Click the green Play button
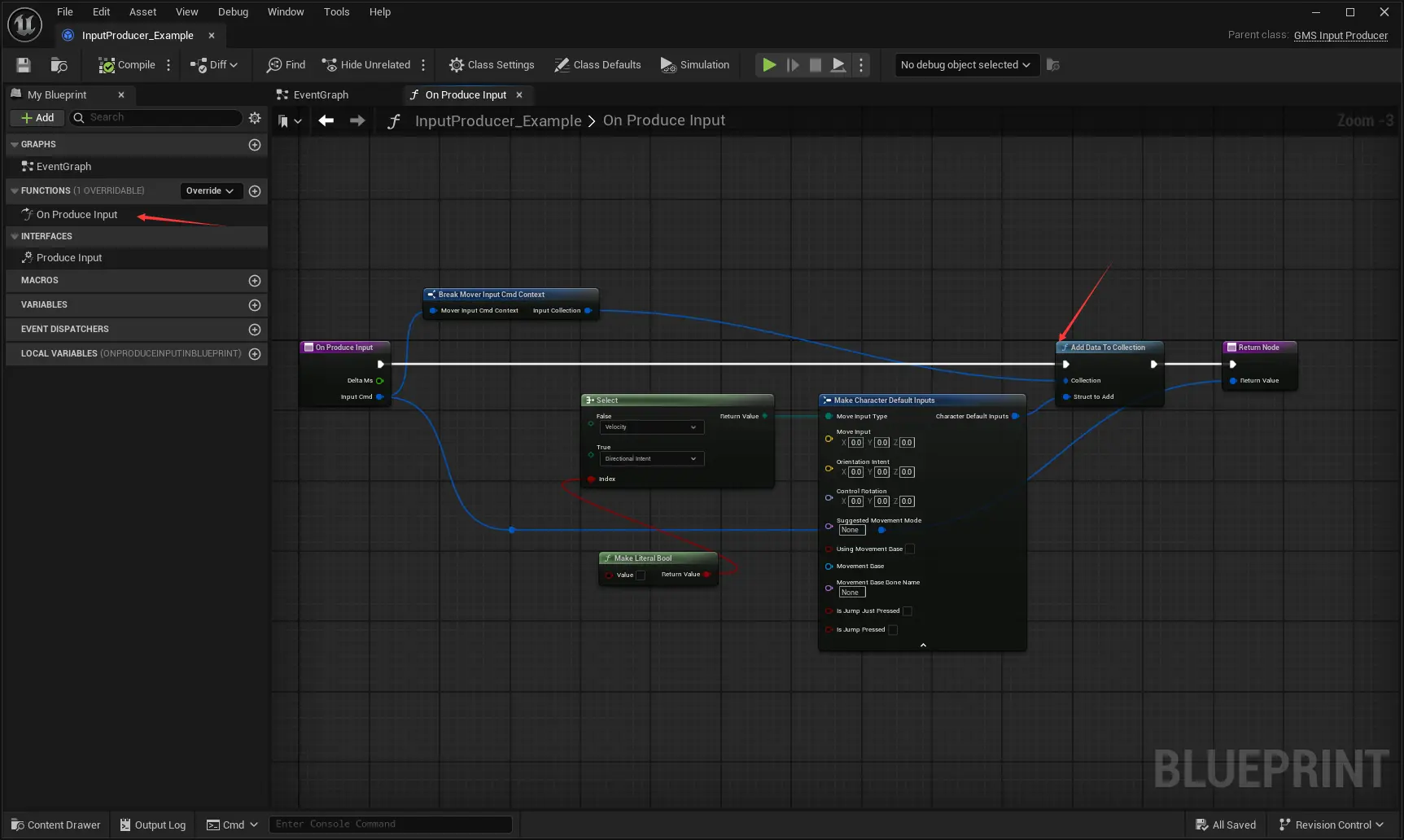This screenshot has height=840, width=1404. click(769, 65)
